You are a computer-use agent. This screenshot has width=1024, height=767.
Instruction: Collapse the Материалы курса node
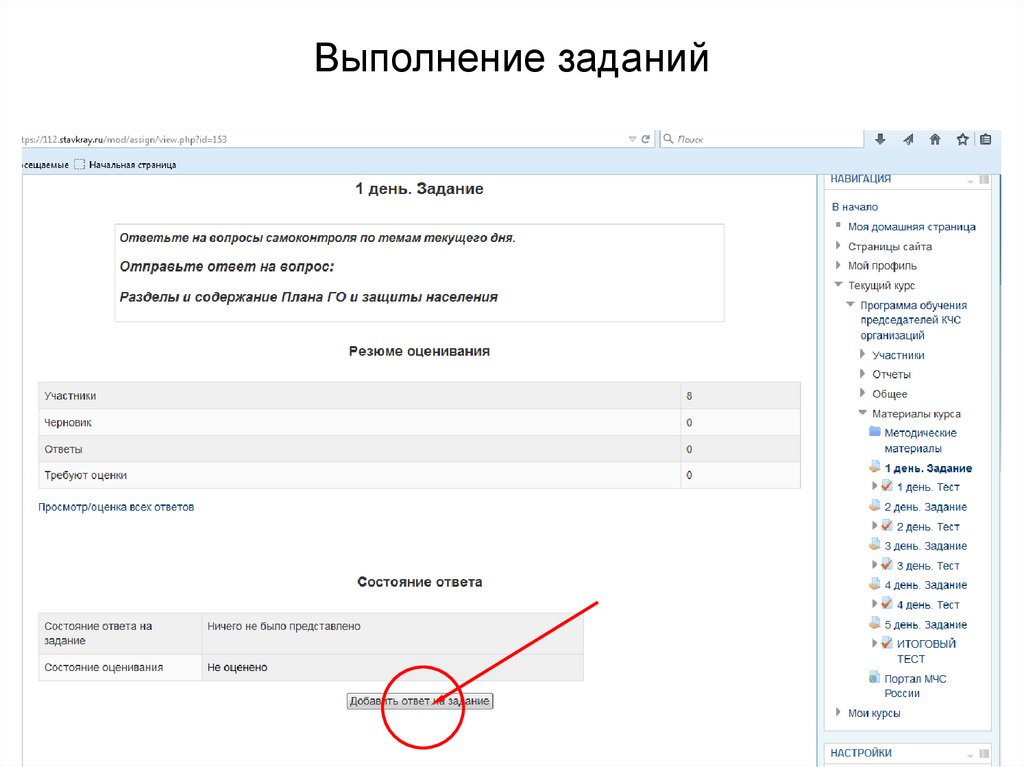861,412
